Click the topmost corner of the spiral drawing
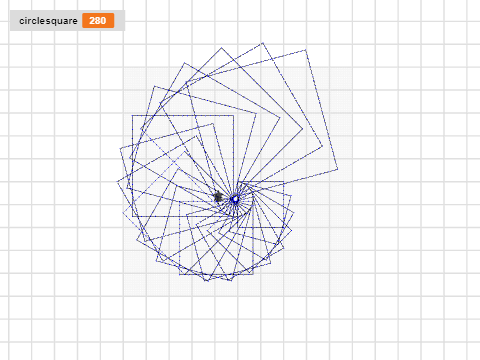The width and height of the screenshot is (480, 360). [x=263, y=43]
